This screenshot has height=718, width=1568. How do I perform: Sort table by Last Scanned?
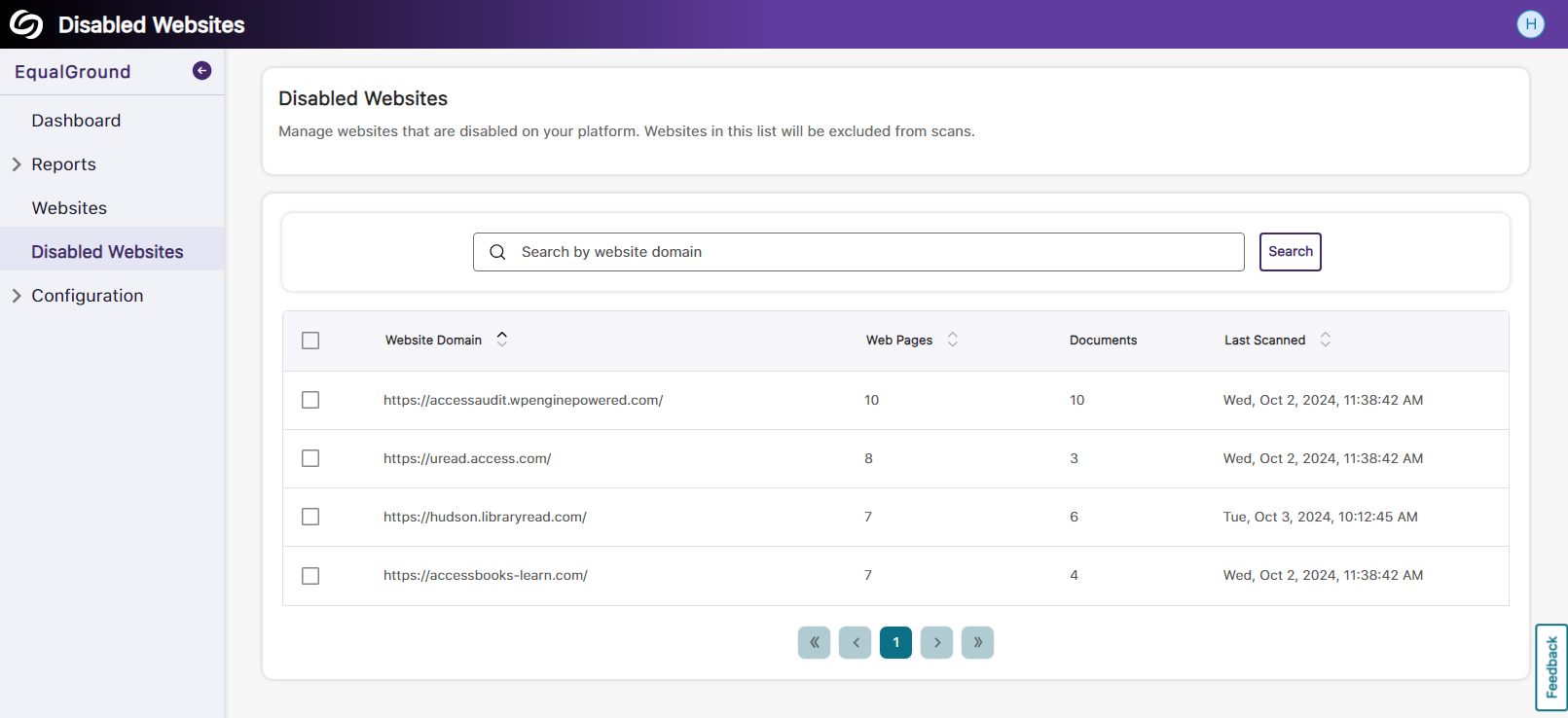pos(1325,340)
